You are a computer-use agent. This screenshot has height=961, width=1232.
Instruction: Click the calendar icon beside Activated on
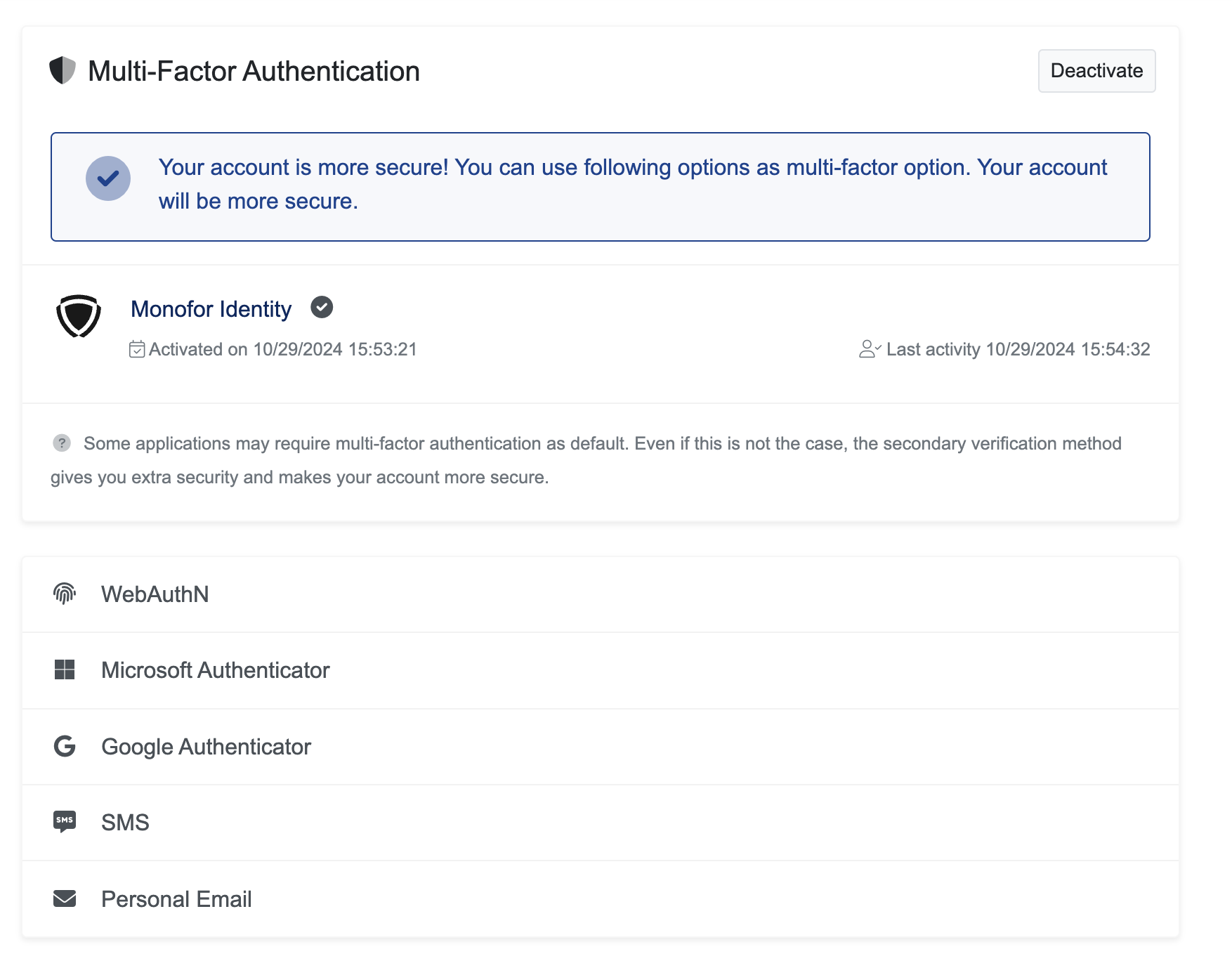[137, 349]
